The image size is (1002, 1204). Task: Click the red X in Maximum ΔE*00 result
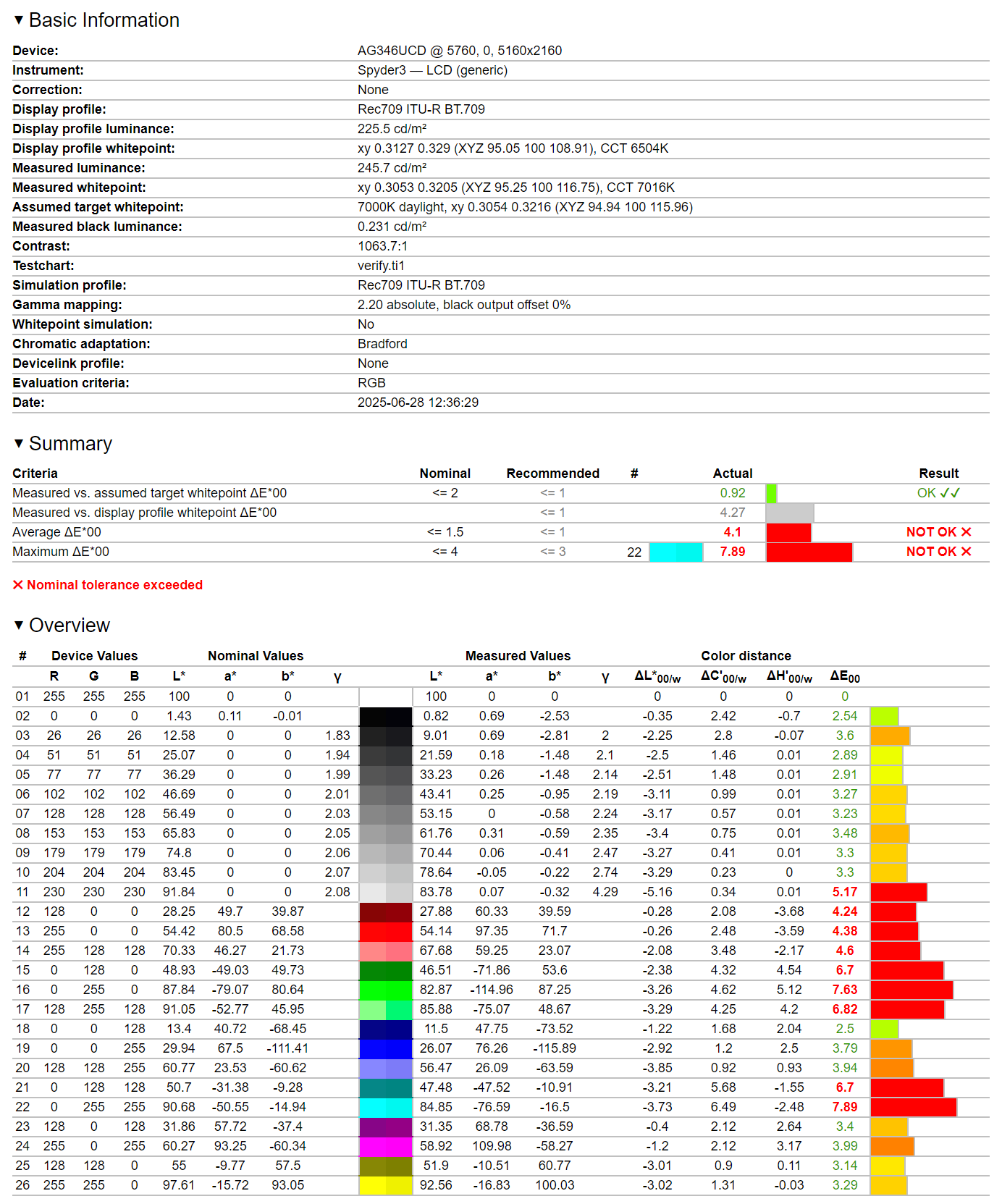click(x=966, y=552)
